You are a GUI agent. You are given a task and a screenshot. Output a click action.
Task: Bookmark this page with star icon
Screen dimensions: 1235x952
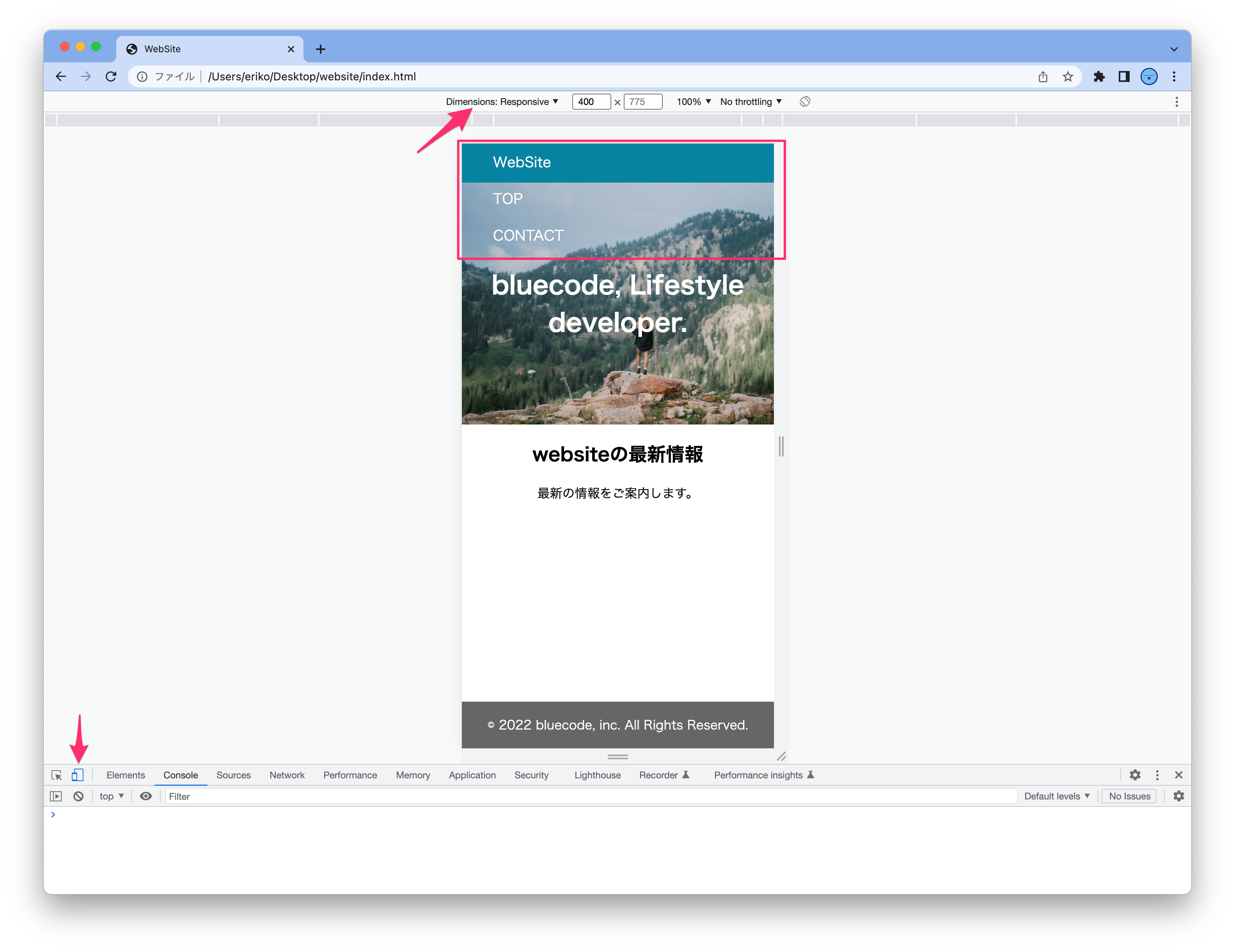tap(1068, 76)
